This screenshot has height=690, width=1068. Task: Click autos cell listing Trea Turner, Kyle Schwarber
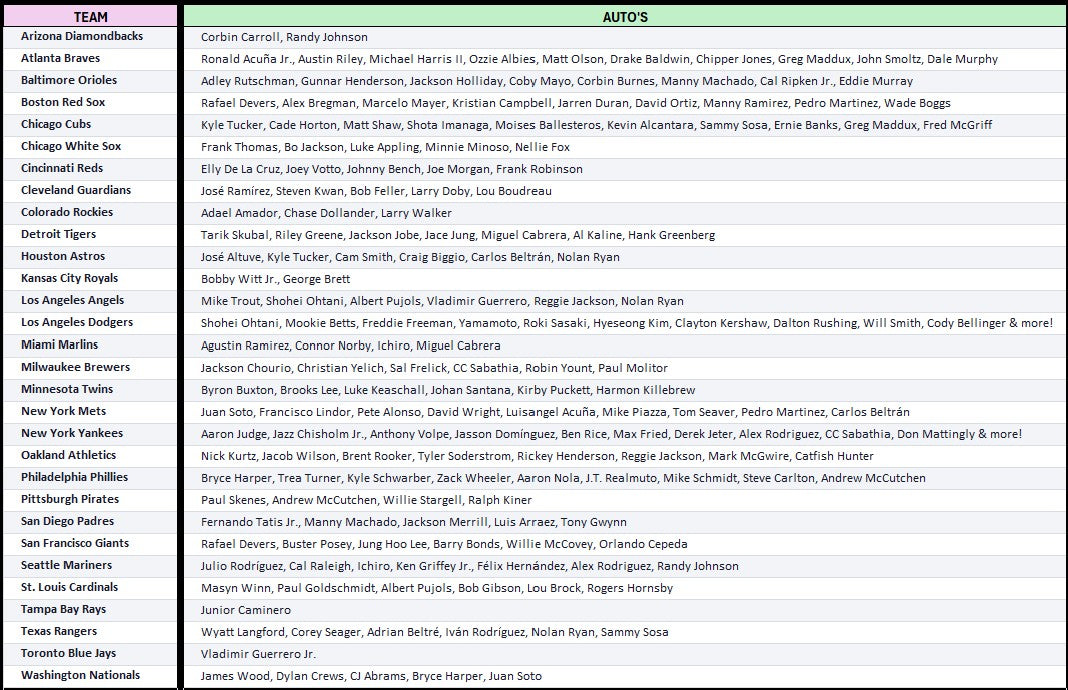tap(625, 477)
